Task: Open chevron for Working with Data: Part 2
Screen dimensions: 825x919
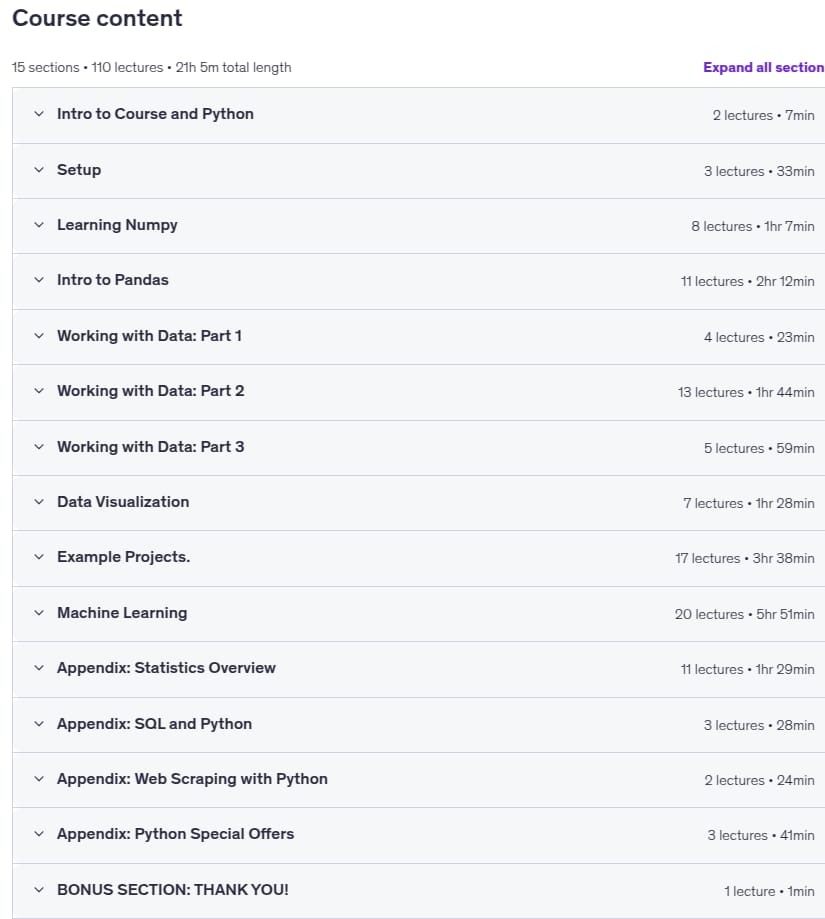Action: pyautogui.click(x=39, y=391)
